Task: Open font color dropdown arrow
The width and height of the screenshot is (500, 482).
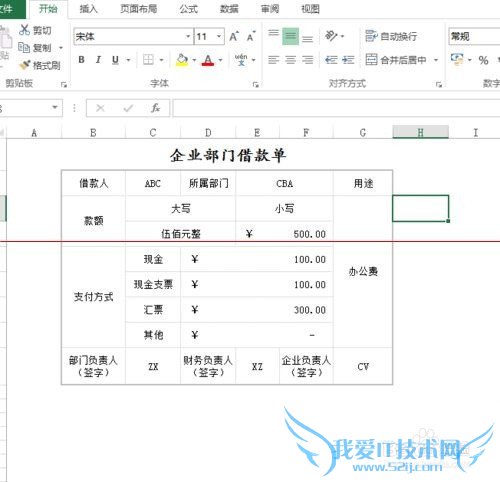Action: 220,60
